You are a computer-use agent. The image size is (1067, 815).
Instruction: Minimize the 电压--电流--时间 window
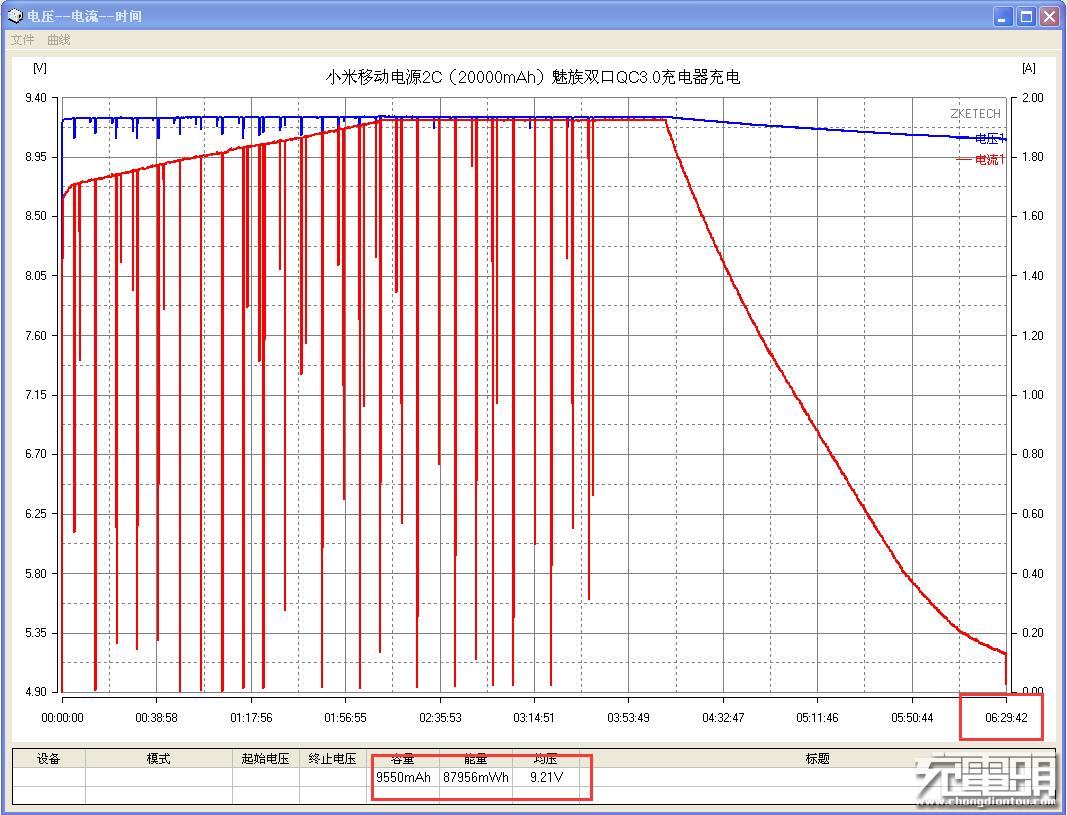click(x=1002, y=16)
